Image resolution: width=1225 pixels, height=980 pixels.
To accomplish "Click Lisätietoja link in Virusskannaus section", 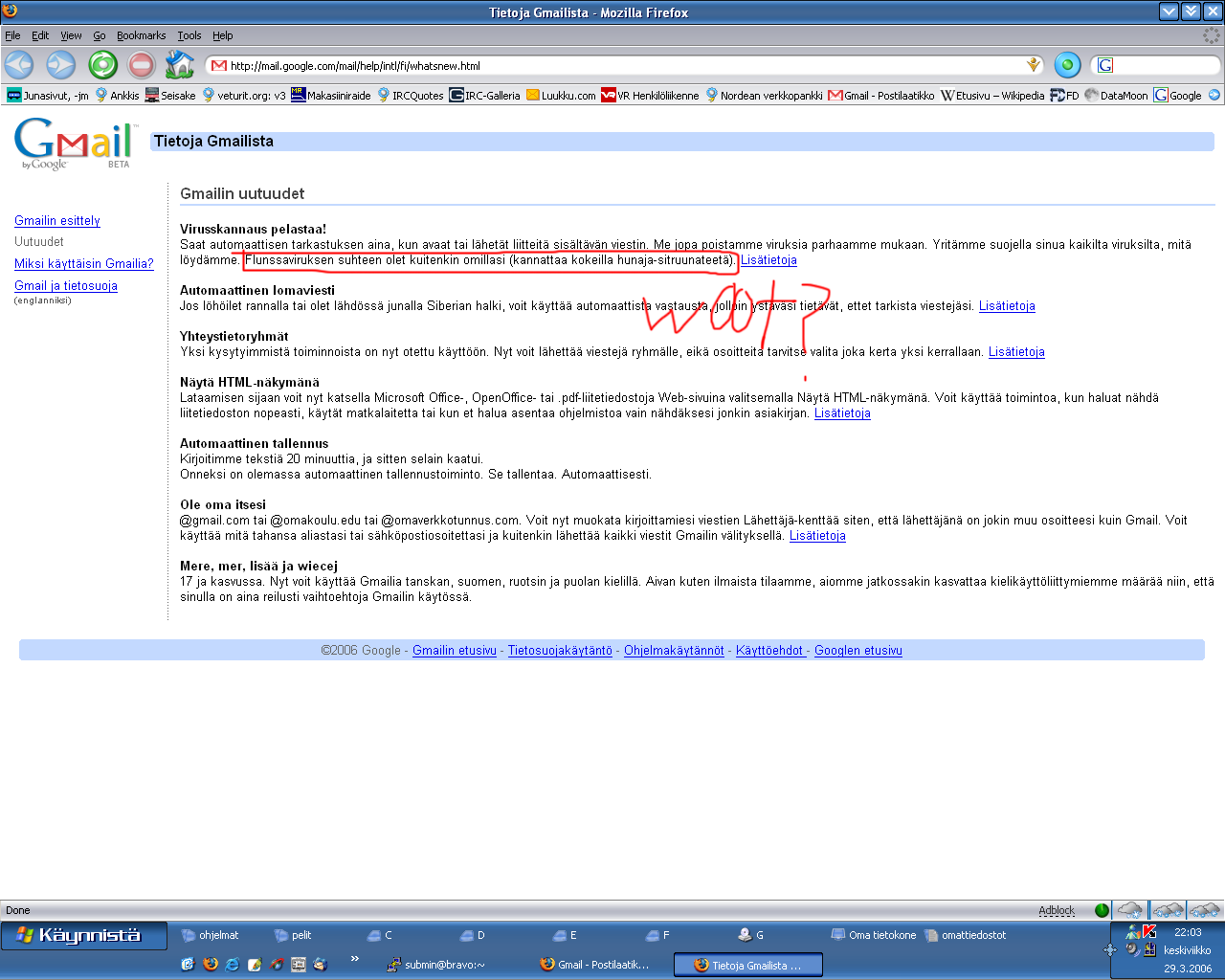I will point(768,259).
